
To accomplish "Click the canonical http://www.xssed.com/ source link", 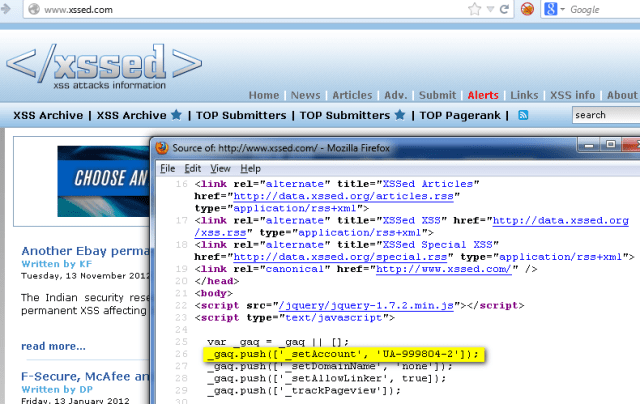I will [443, 269].
